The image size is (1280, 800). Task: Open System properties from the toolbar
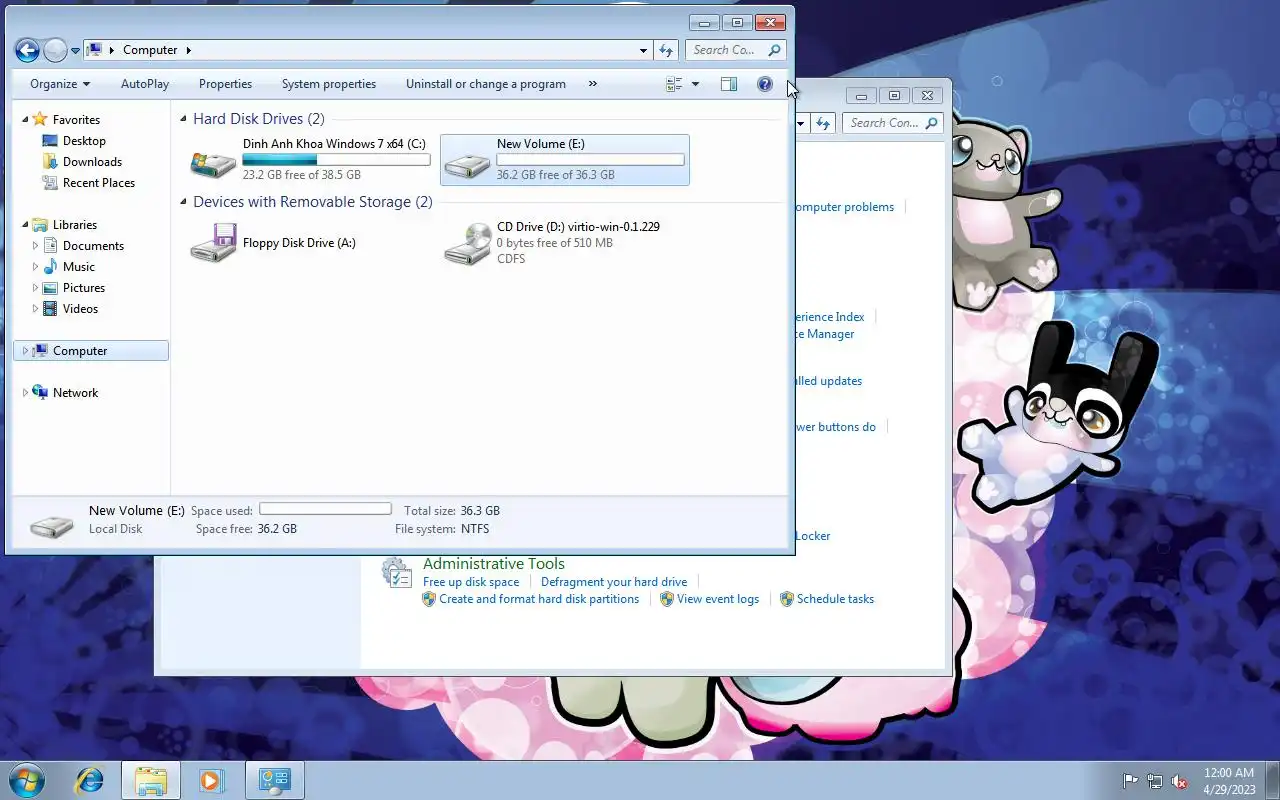pos(329,84)
